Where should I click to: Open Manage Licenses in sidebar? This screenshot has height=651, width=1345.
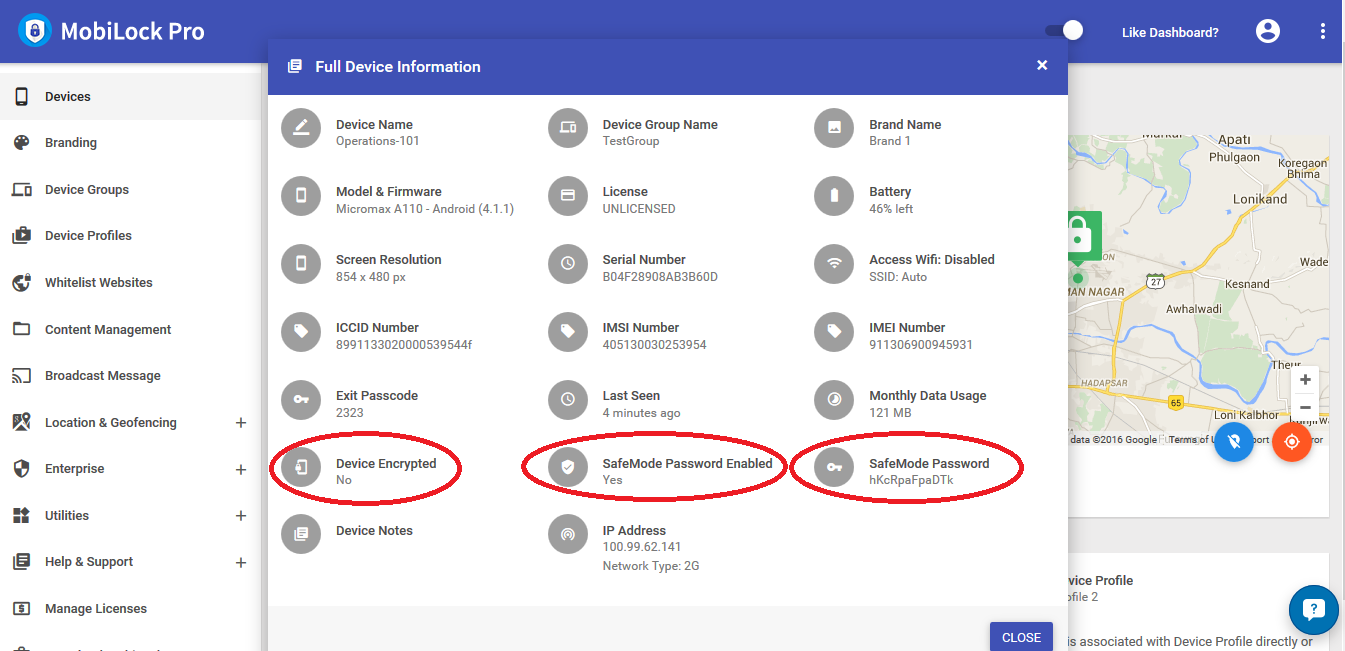coord(130,609)
